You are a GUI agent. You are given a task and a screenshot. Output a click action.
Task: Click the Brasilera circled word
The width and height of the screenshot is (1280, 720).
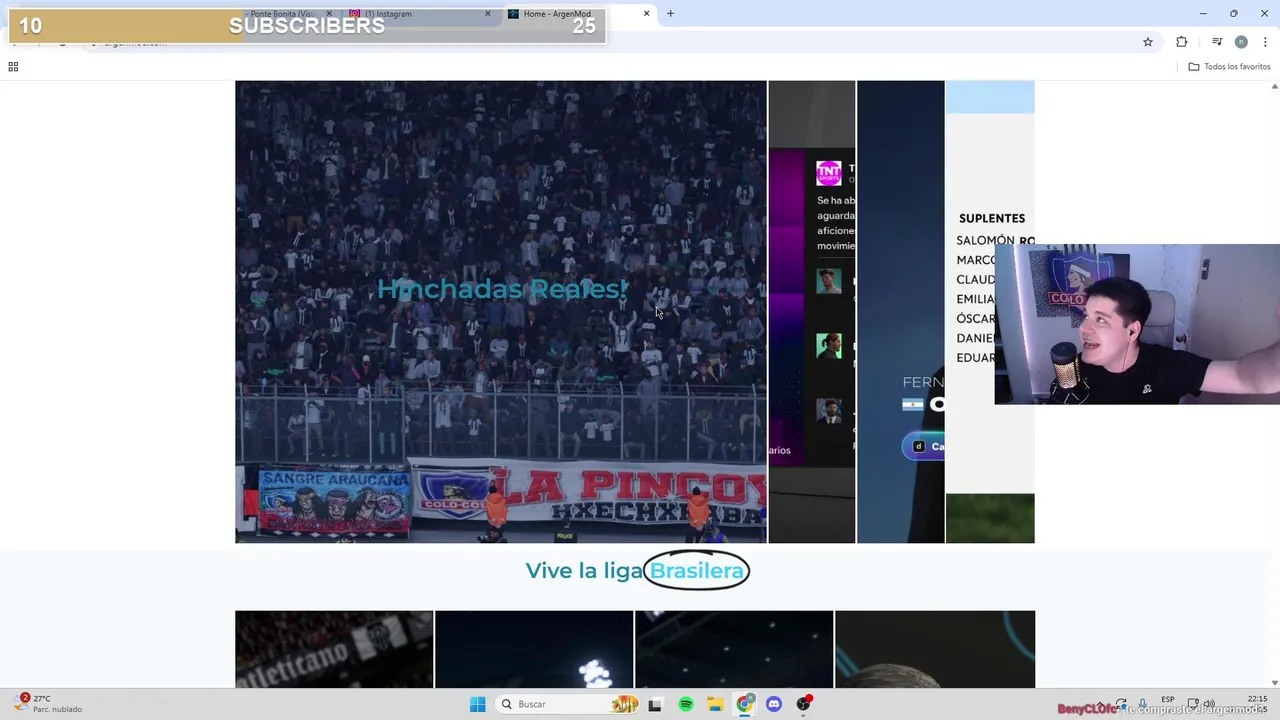point(696,571)
